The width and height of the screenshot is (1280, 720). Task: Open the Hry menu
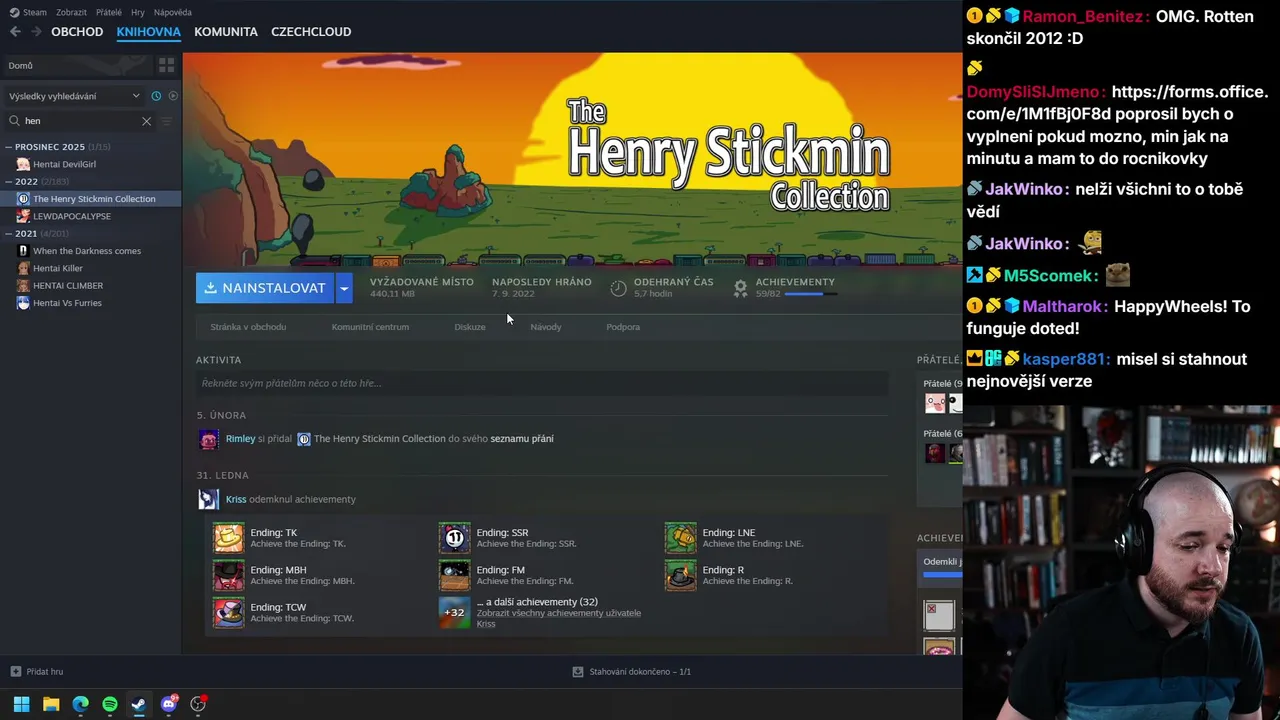tap(138, 13)
